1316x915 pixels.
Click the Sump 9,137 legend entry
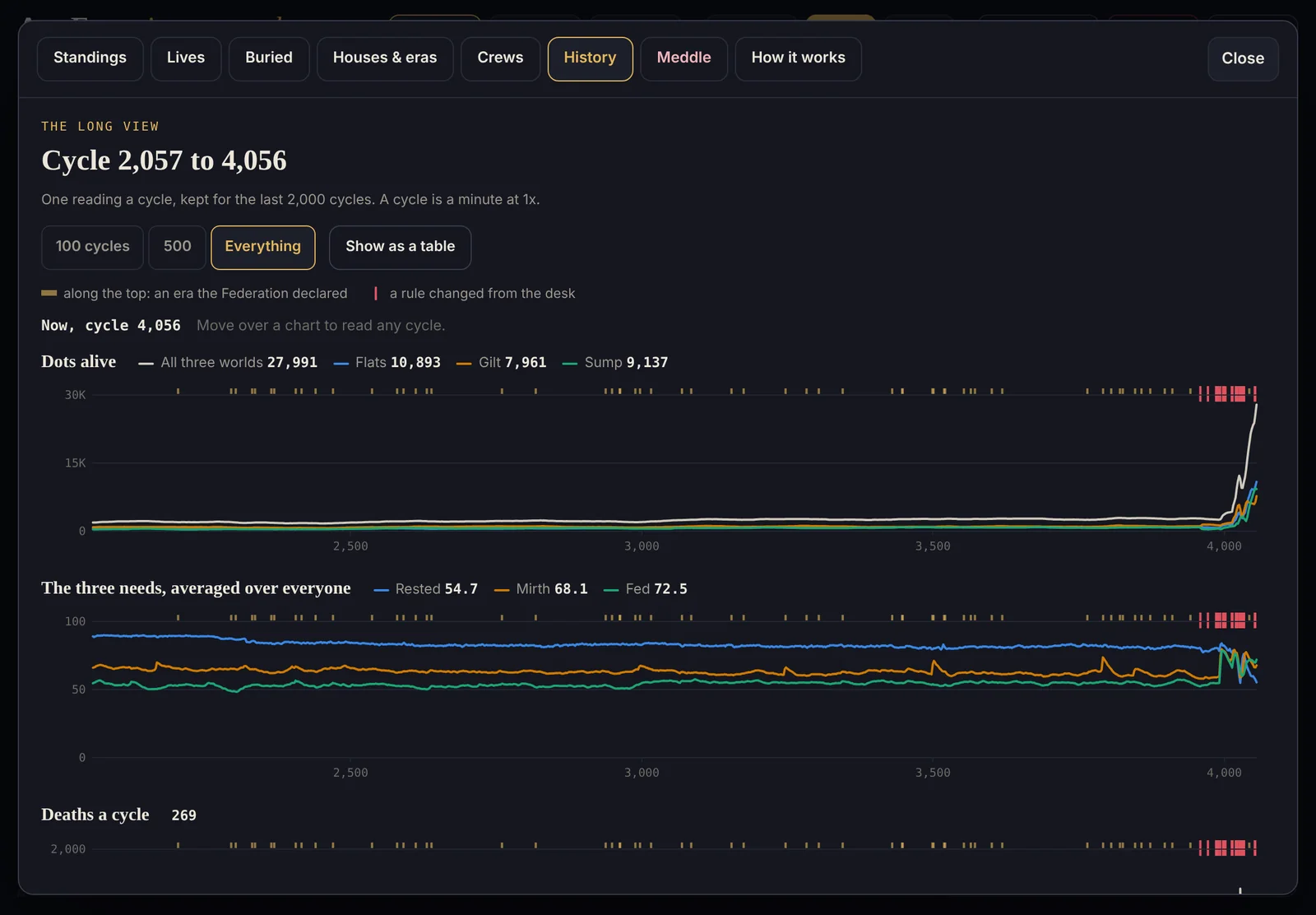click(x=615, y=363)
